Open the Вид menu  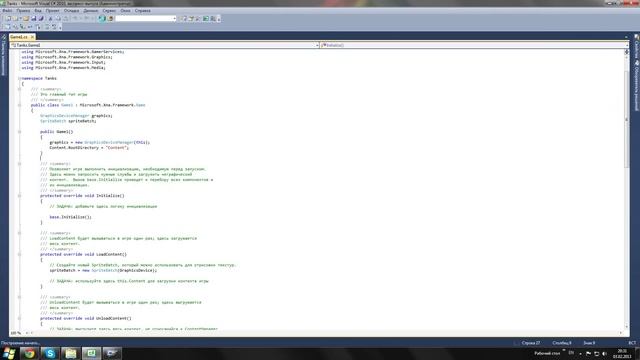tap(38, 11)
